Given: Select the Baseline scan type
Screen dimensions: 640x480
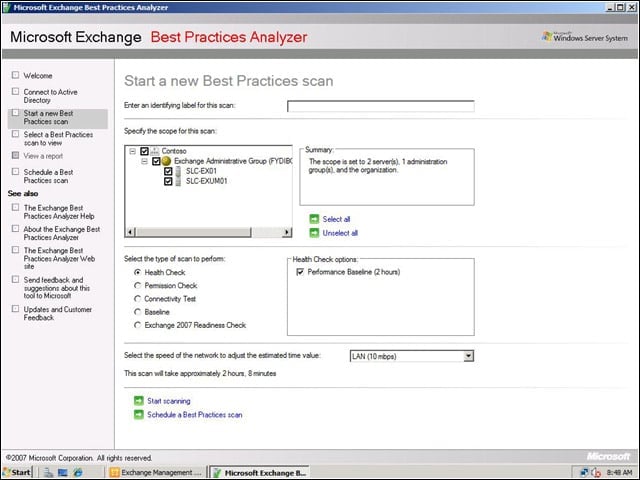Looking at the screenshot, I should click(x=138, y=312).
